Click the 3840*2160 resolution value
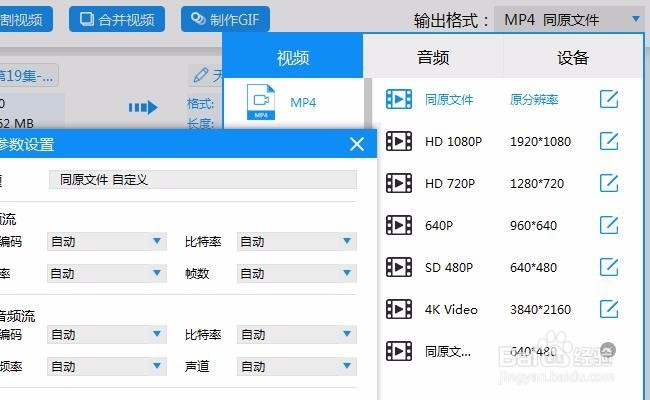Screen dimensions: 650x400 pyautogui.click(x=541, y=309)
